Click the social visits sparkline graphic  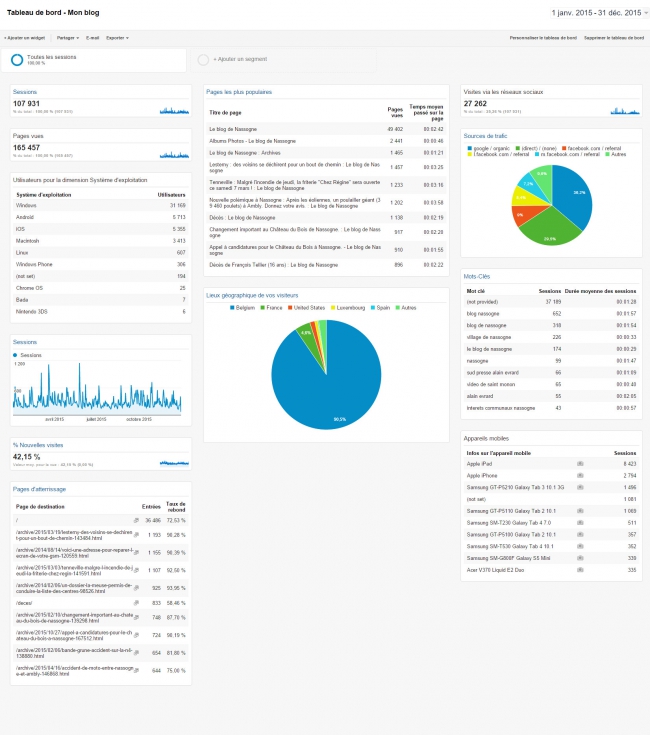point(625,111)
